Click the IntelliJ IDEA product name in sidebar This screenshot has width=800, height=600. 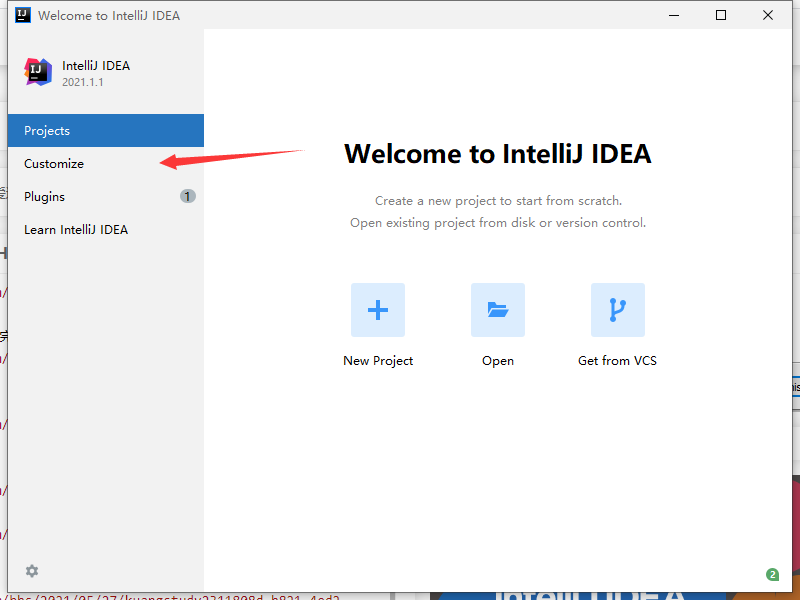coord(96,66)
